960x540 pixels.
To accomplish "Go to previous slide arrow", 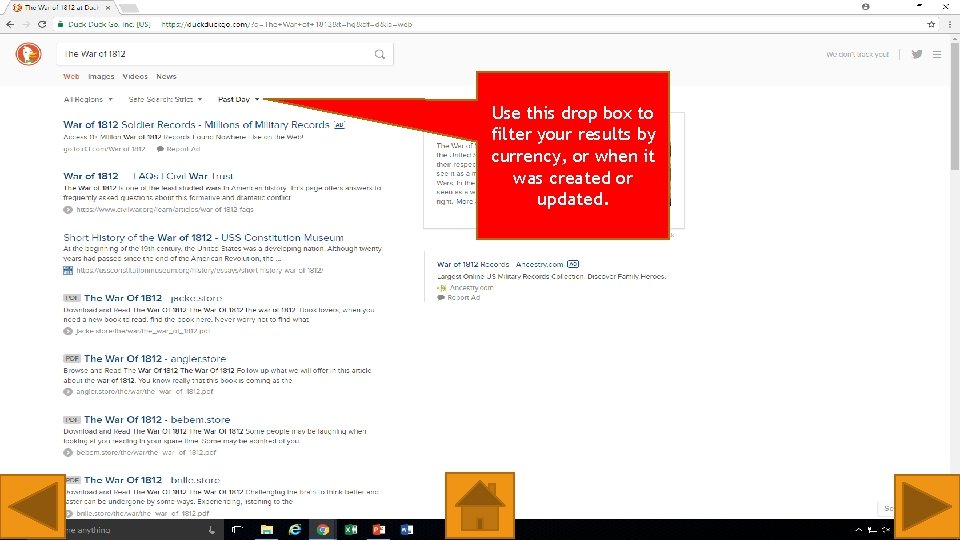I will 32,507.
